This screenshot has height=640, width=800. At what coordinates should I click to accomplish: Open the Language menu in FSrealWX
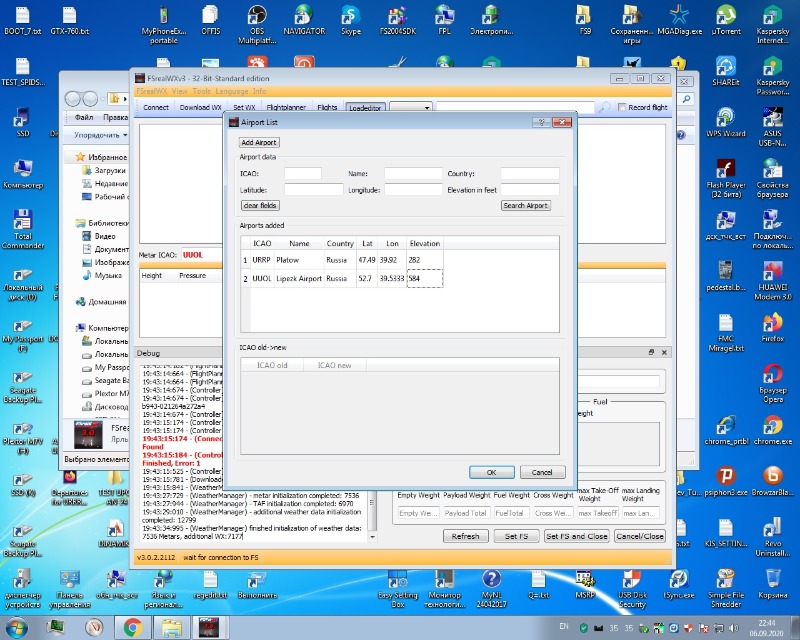tap(232, 91)
